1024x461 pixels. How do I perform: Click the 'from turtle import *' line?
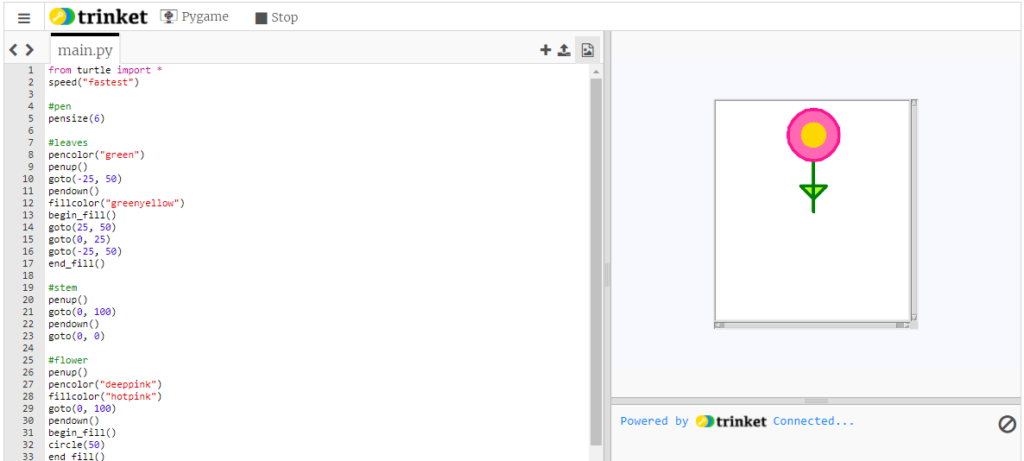point(105,70)
